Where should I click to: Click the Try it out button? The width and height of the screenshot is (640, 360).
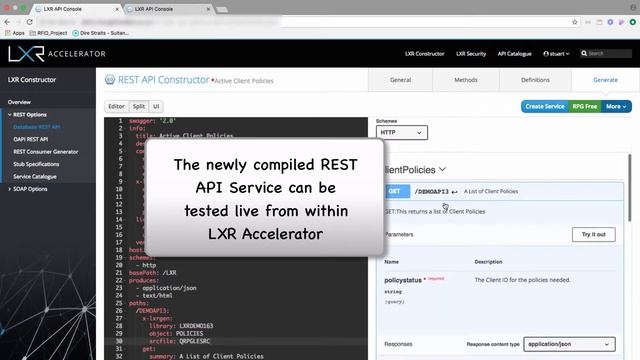point(593,234)
